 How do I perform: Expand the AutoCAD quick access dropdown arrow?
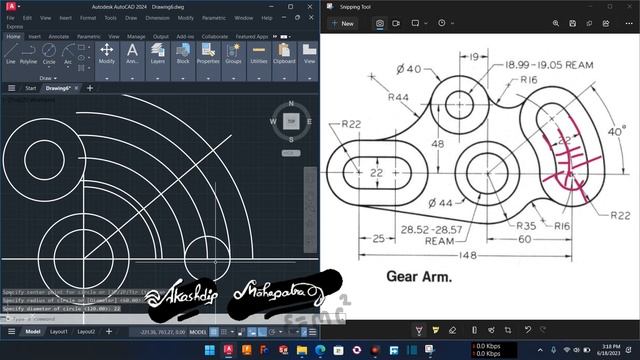pyautogui.click(x=19, y=7)
